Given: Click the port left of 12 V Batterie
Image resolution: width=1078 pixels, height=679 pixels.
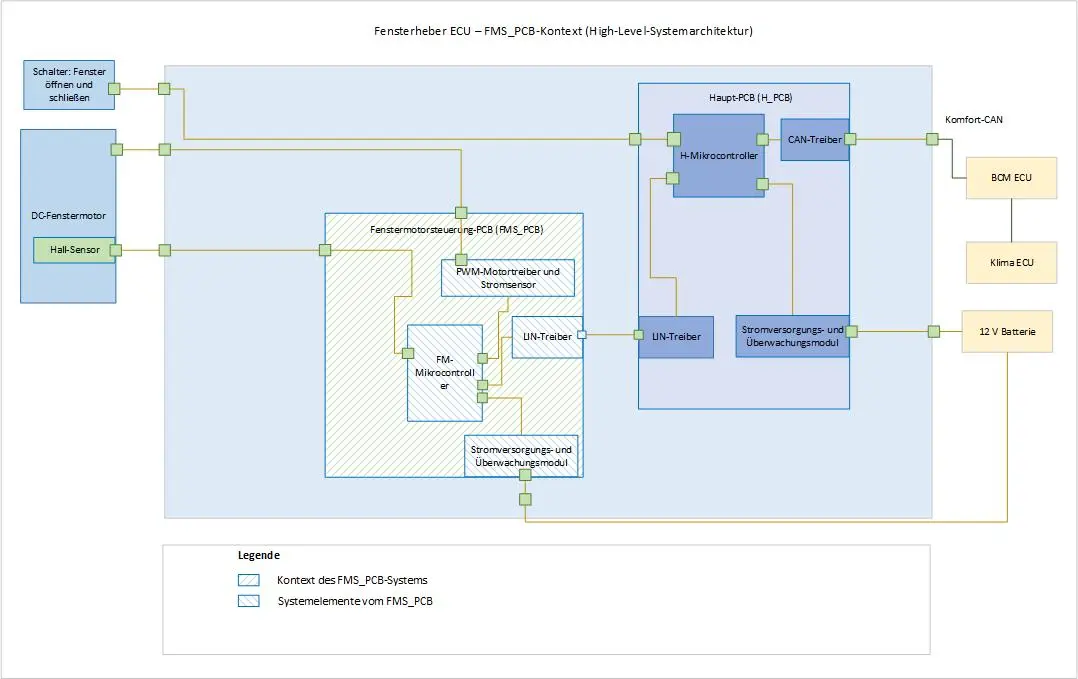Looking at the screenshot, I should (934, 332).
